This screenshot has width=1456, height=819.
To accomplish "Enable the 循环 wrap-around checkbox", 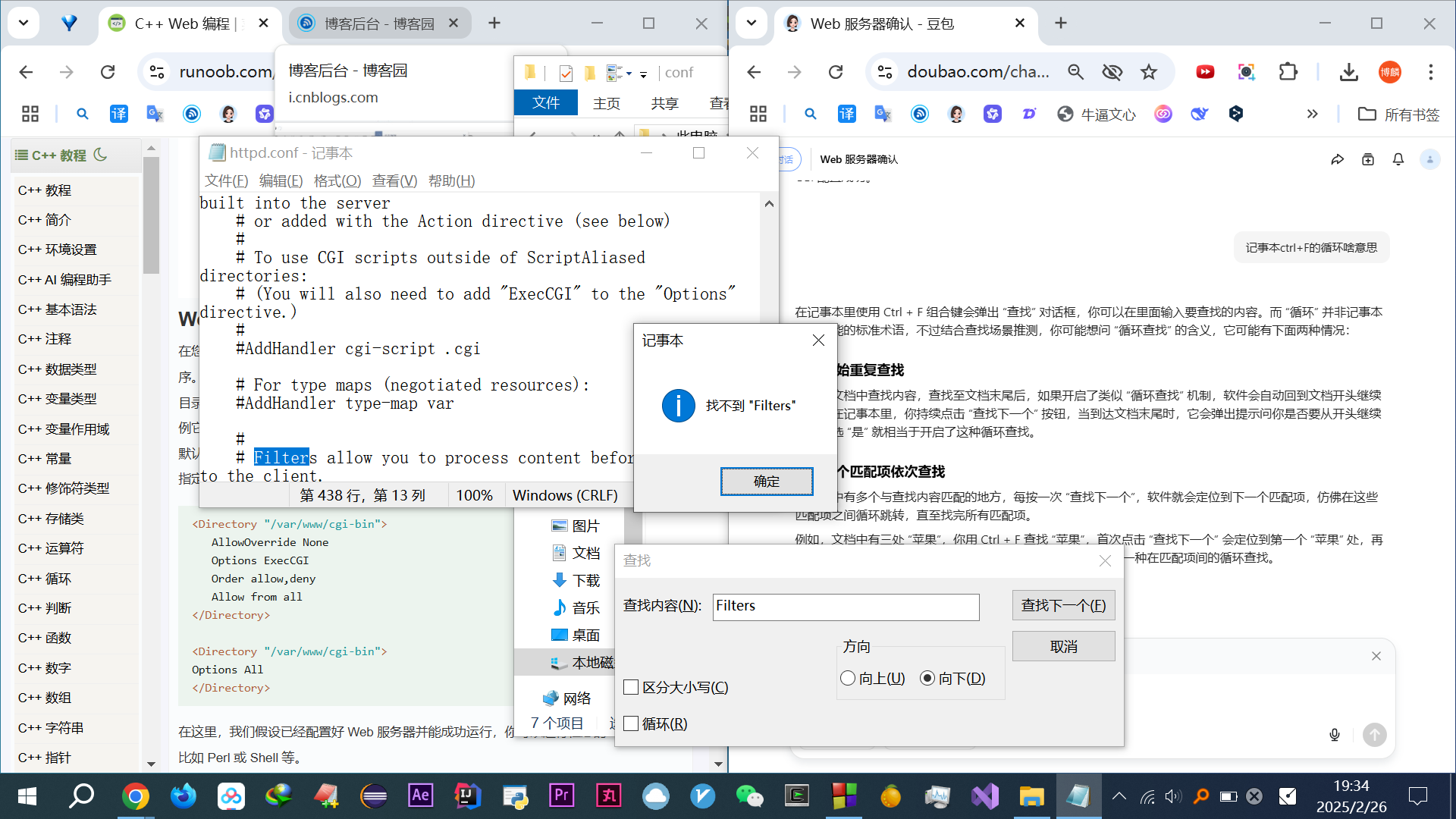I will coord(631,723).
